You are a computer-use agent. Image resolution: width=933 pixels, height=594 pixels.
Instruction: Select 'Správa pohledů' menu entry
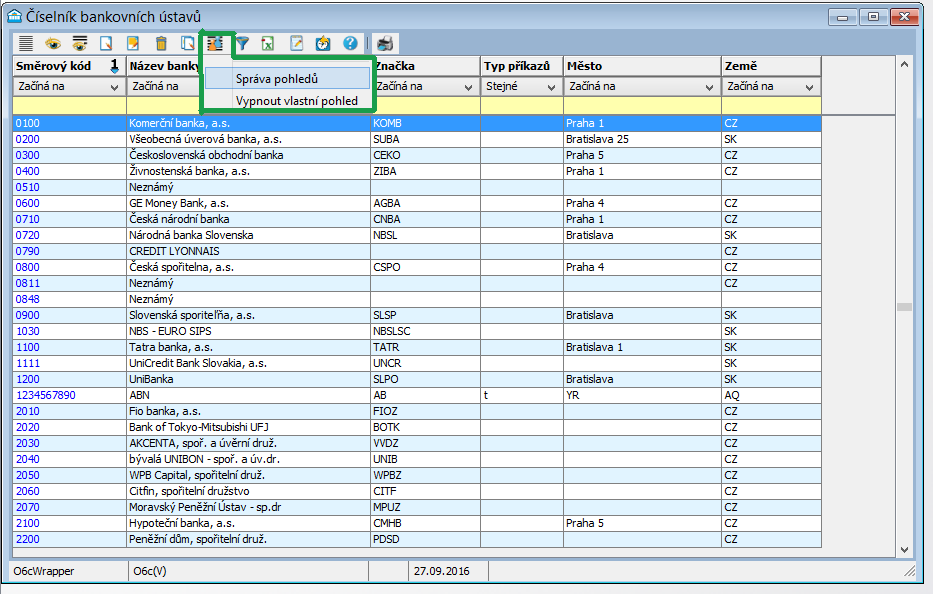[x=276, y=79]
